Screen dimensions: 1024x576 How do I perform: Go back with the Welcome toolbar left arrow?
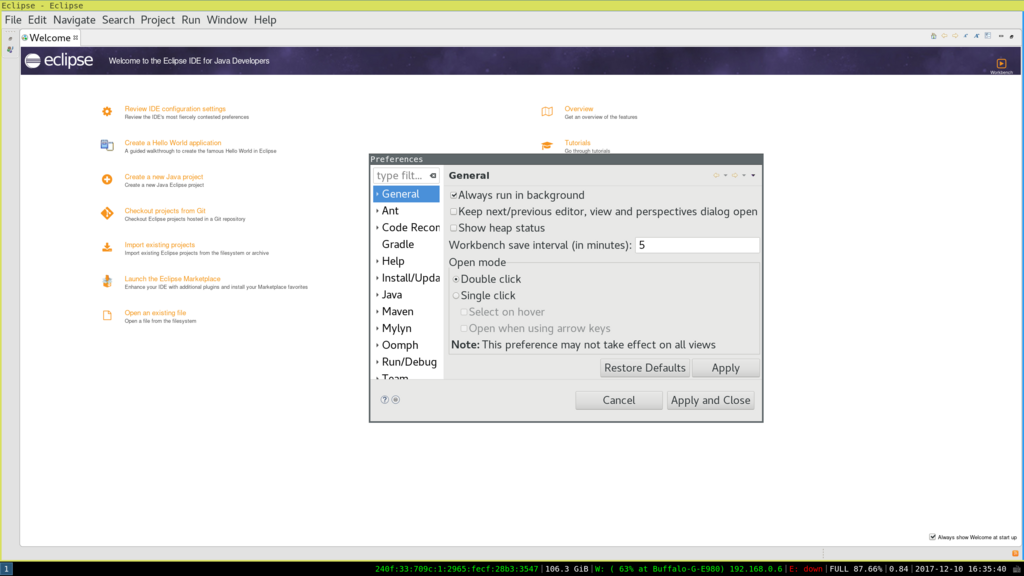pos(944,36)
